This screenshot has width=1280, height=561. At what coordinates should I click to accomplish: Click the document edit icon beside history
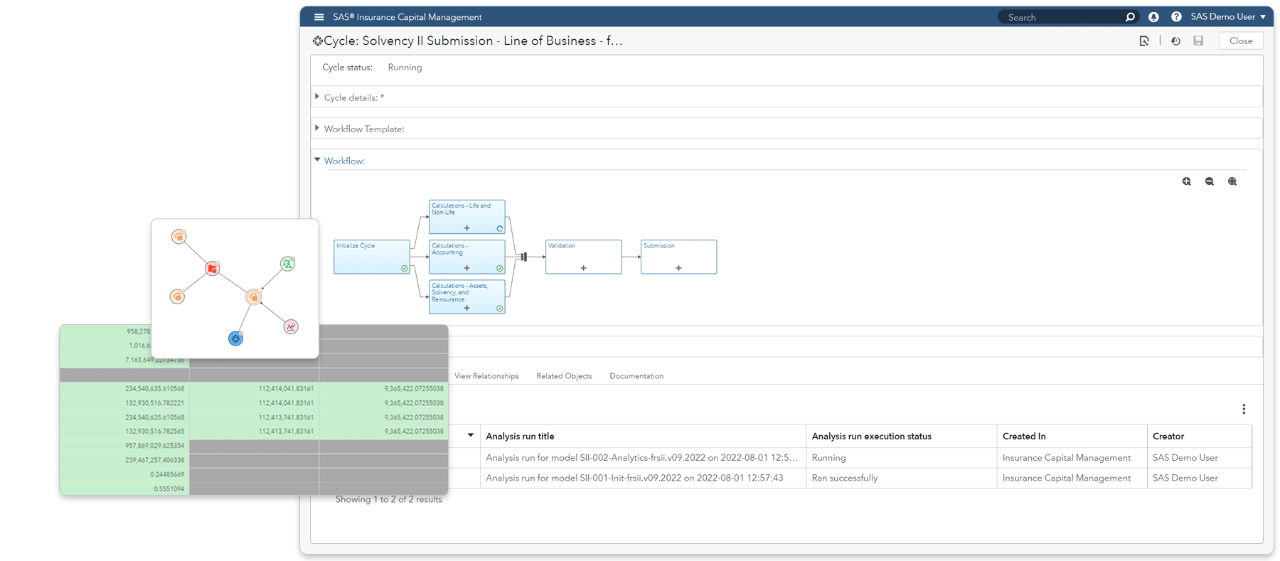pos(1144,41)
